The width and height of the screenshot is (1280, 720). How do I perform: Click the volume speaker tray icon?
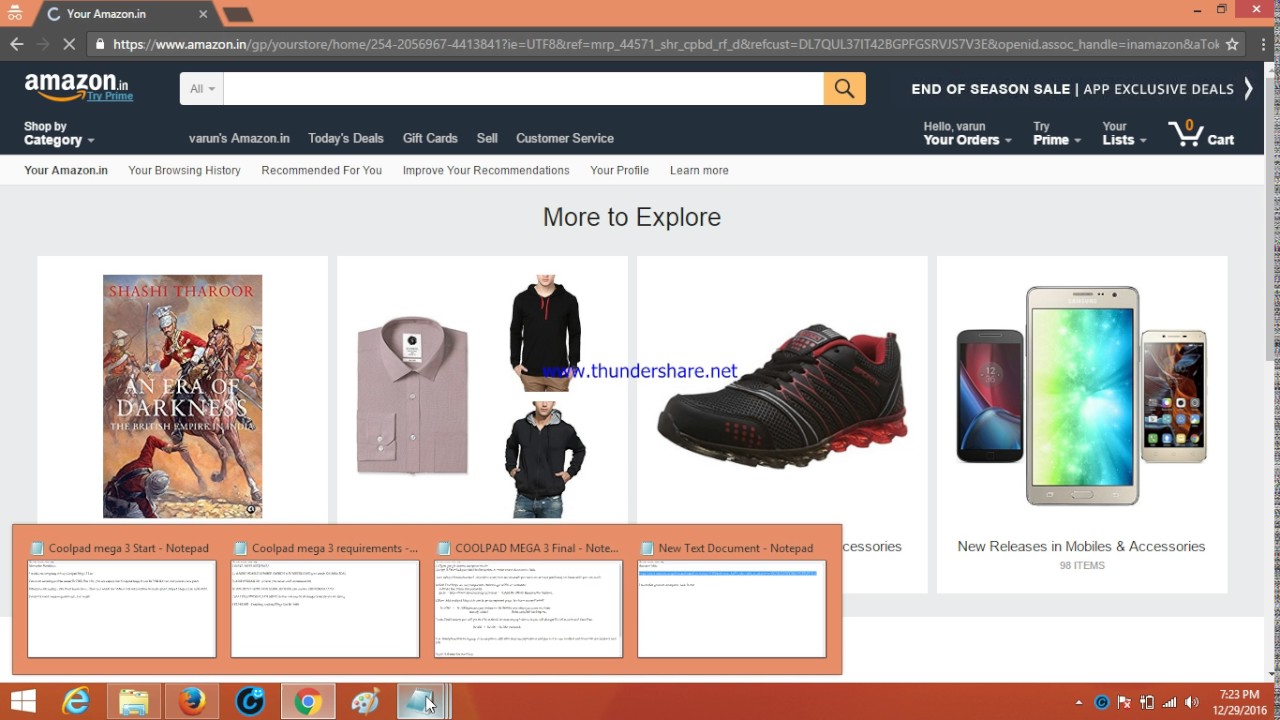1192,702
